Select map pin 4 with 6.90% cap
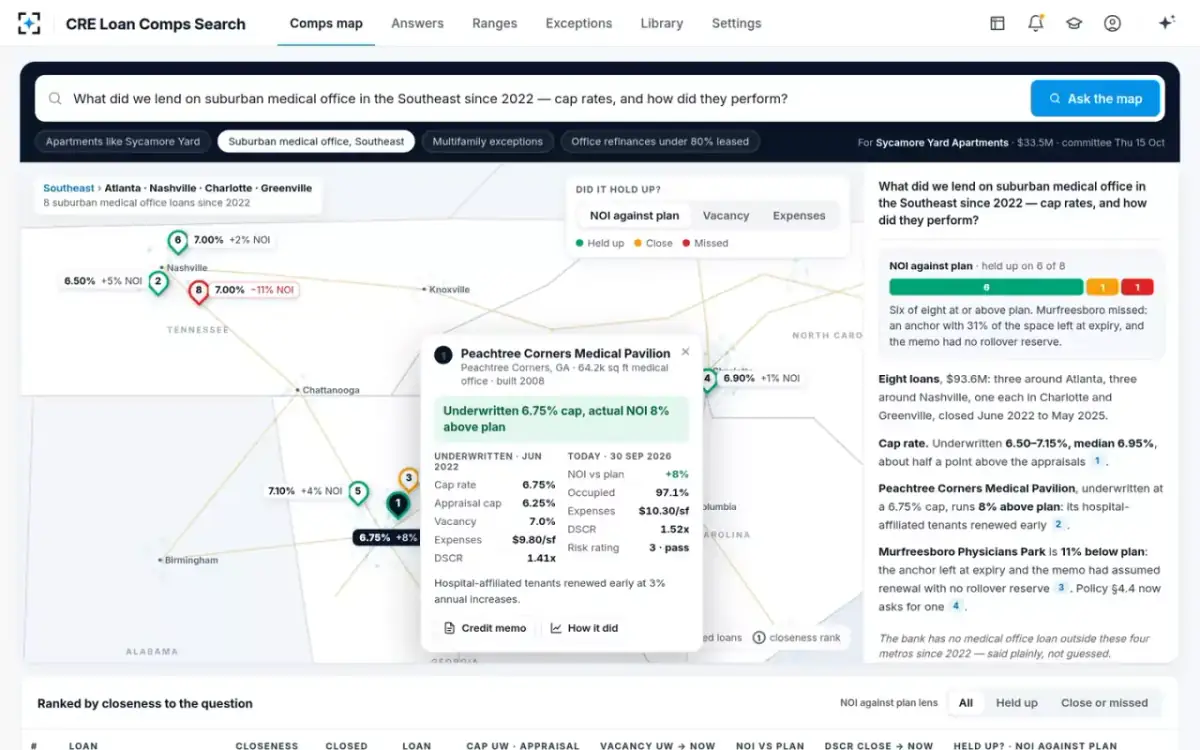Image resolution: width=1200 pixels, height=750 pixels. (x=708, y=380)
